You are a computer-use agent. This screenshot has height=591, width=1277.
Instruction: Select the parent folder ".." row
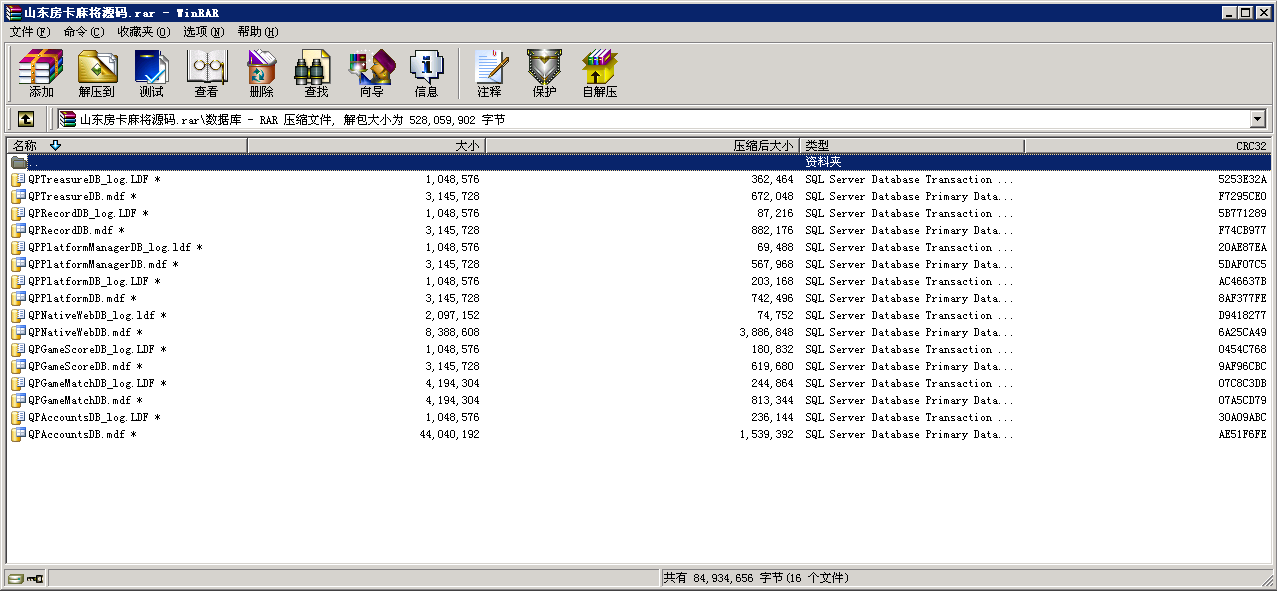click(34, 162)
